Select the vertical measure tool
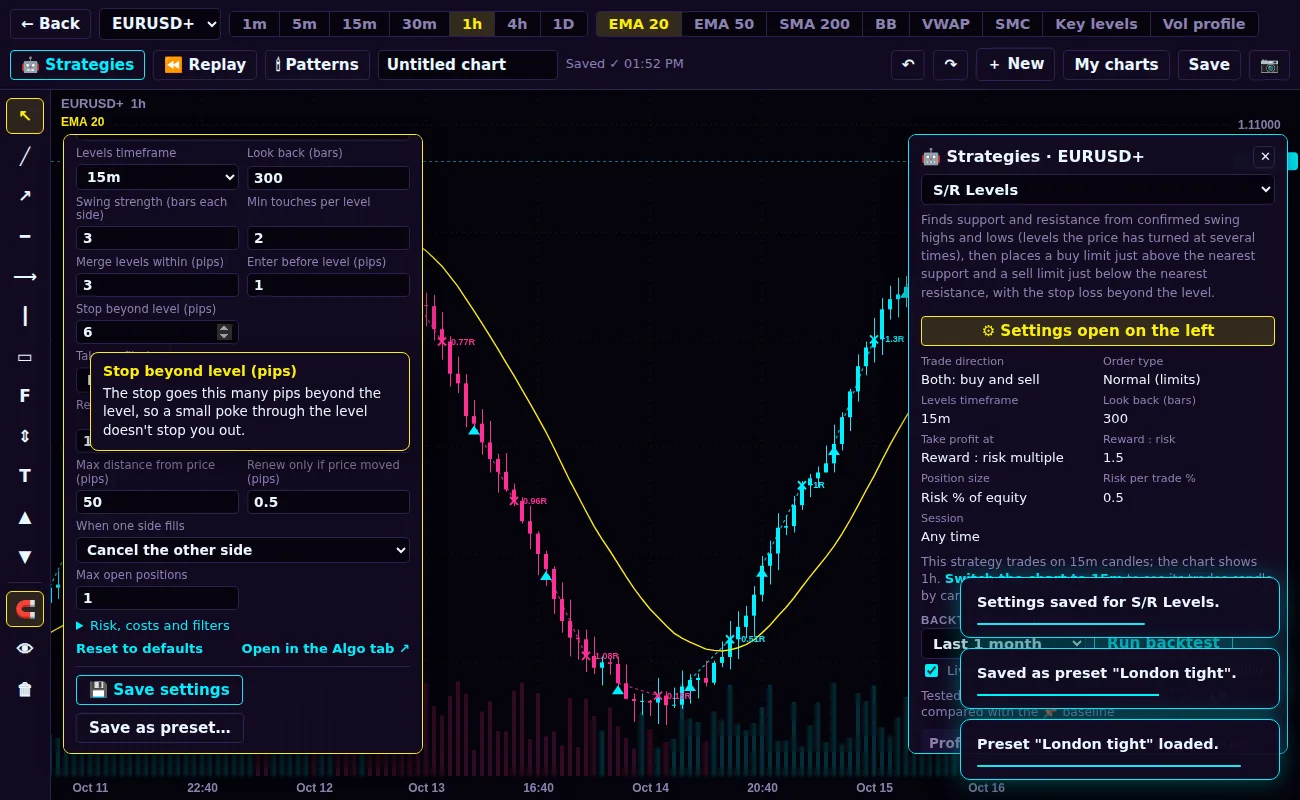 [x=25, y=437]
